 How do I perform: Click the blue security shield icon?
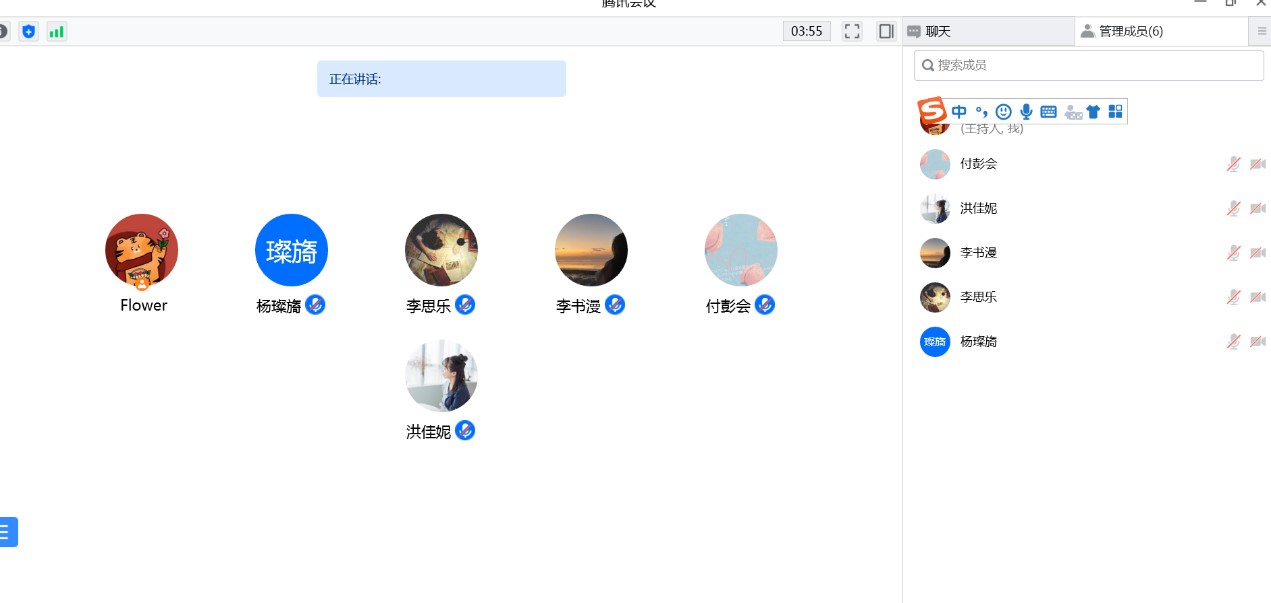pyautogui.click(x=28, y=31)
